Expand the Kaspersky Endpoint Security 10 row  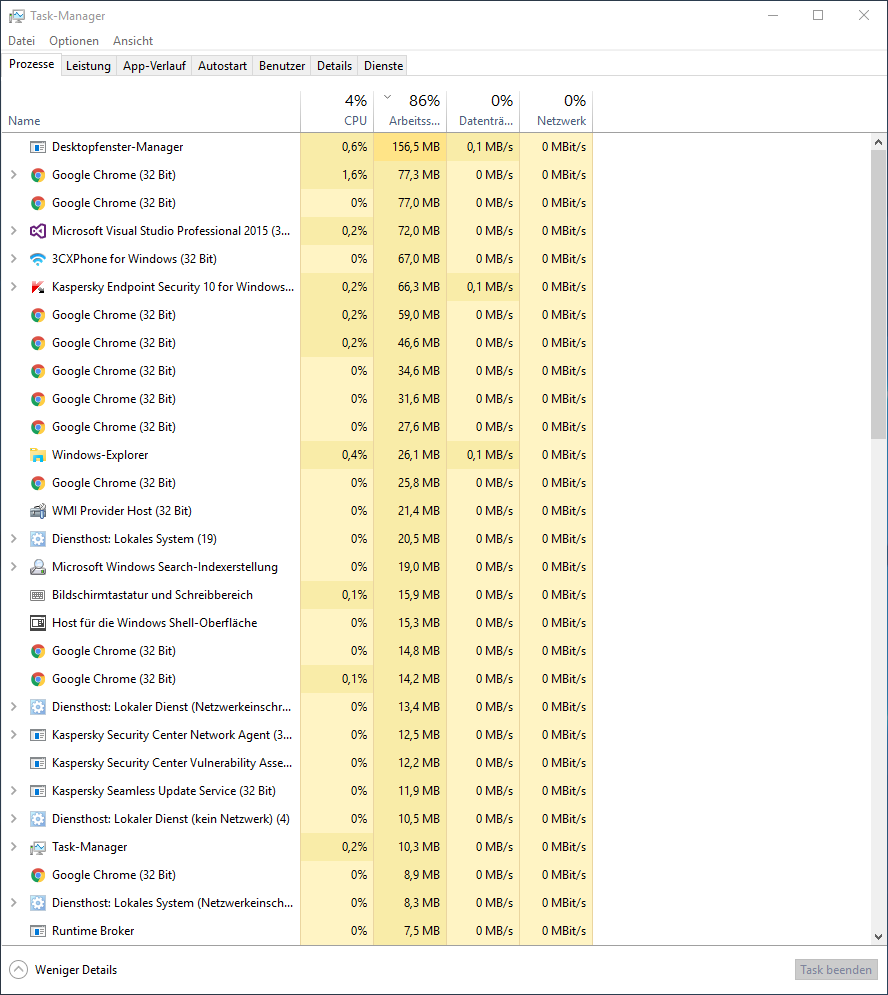point(13,286)
